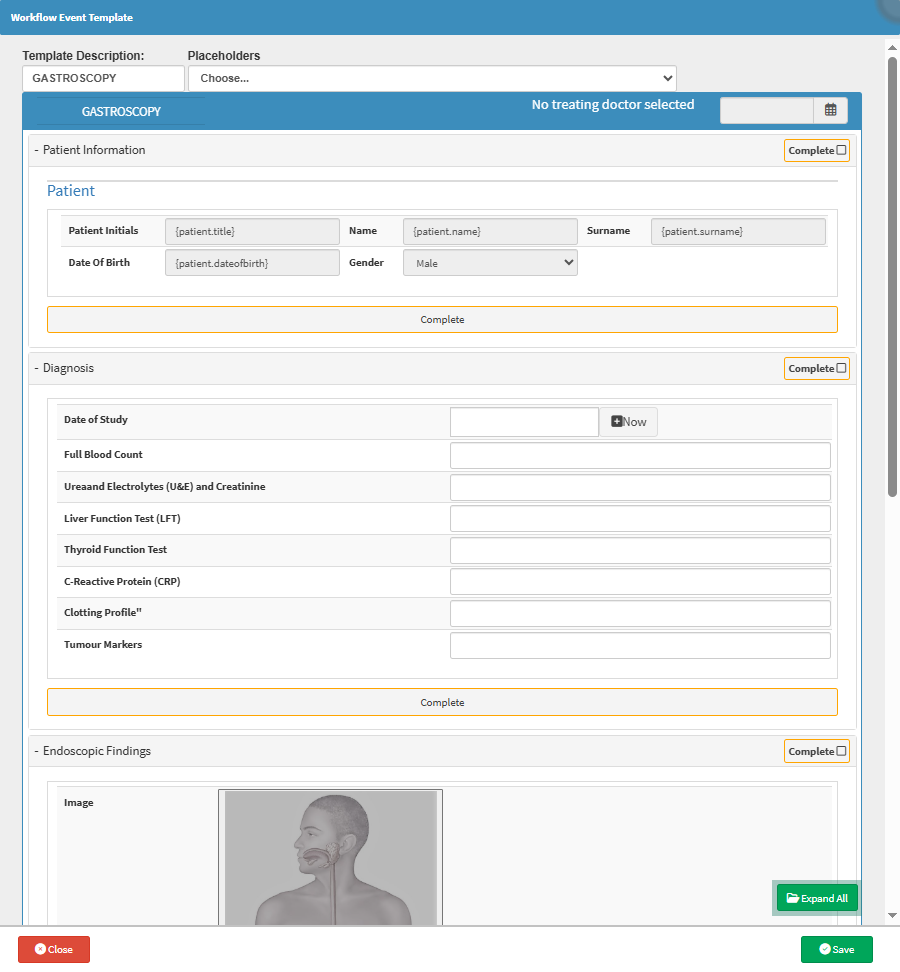The height and width of the screenshot is (972, 900).
Task: Click the Expand All folder button
Action: [817, 898]
